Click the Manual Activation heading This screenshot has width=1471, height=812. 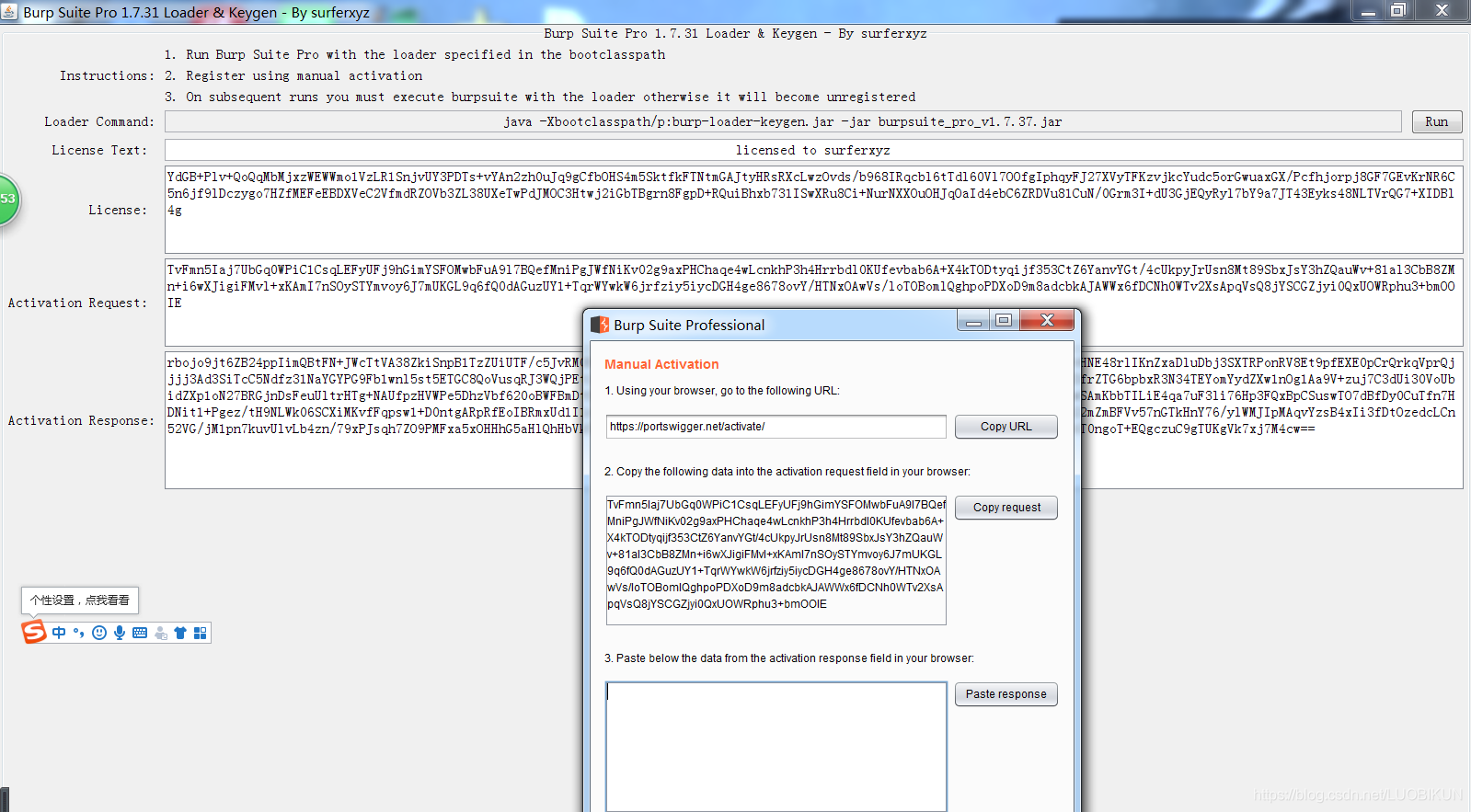point(661,364)
